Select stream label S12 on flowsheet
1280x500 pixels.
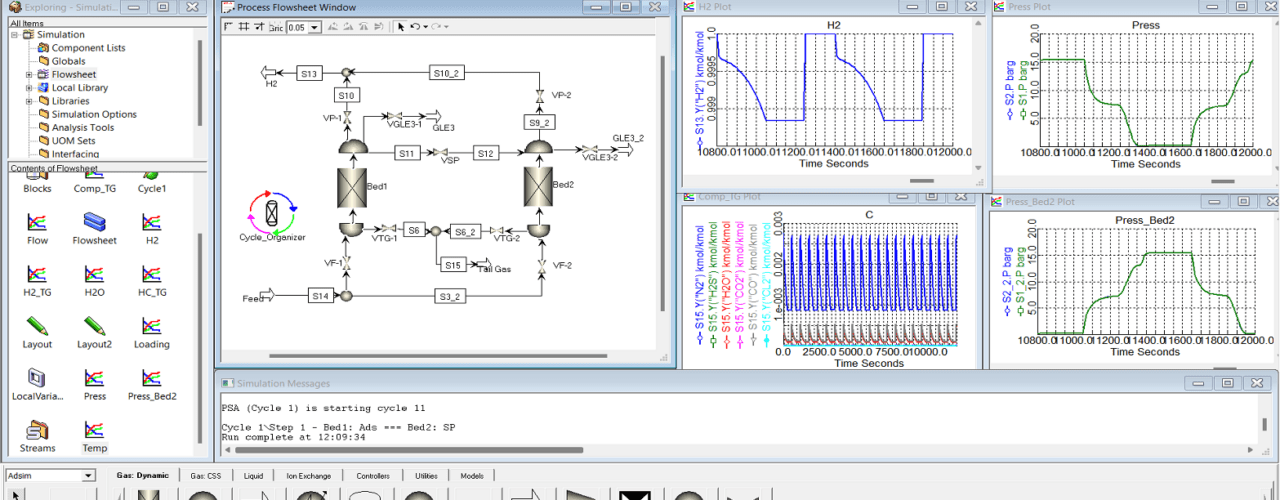pos(485,153)
